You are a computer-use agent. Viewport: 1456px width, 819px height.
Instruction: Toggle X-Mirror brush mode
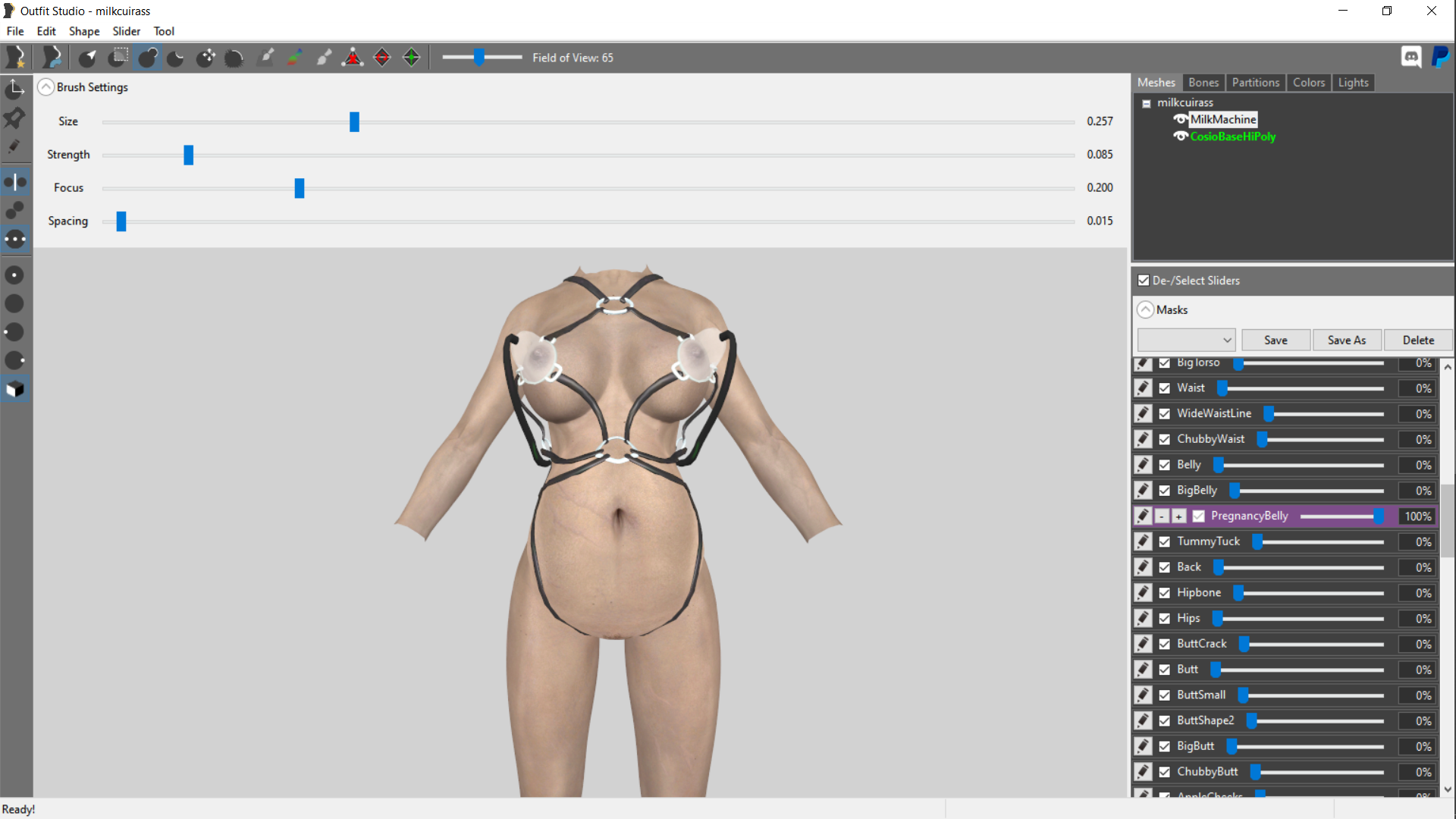pos(15,182)
